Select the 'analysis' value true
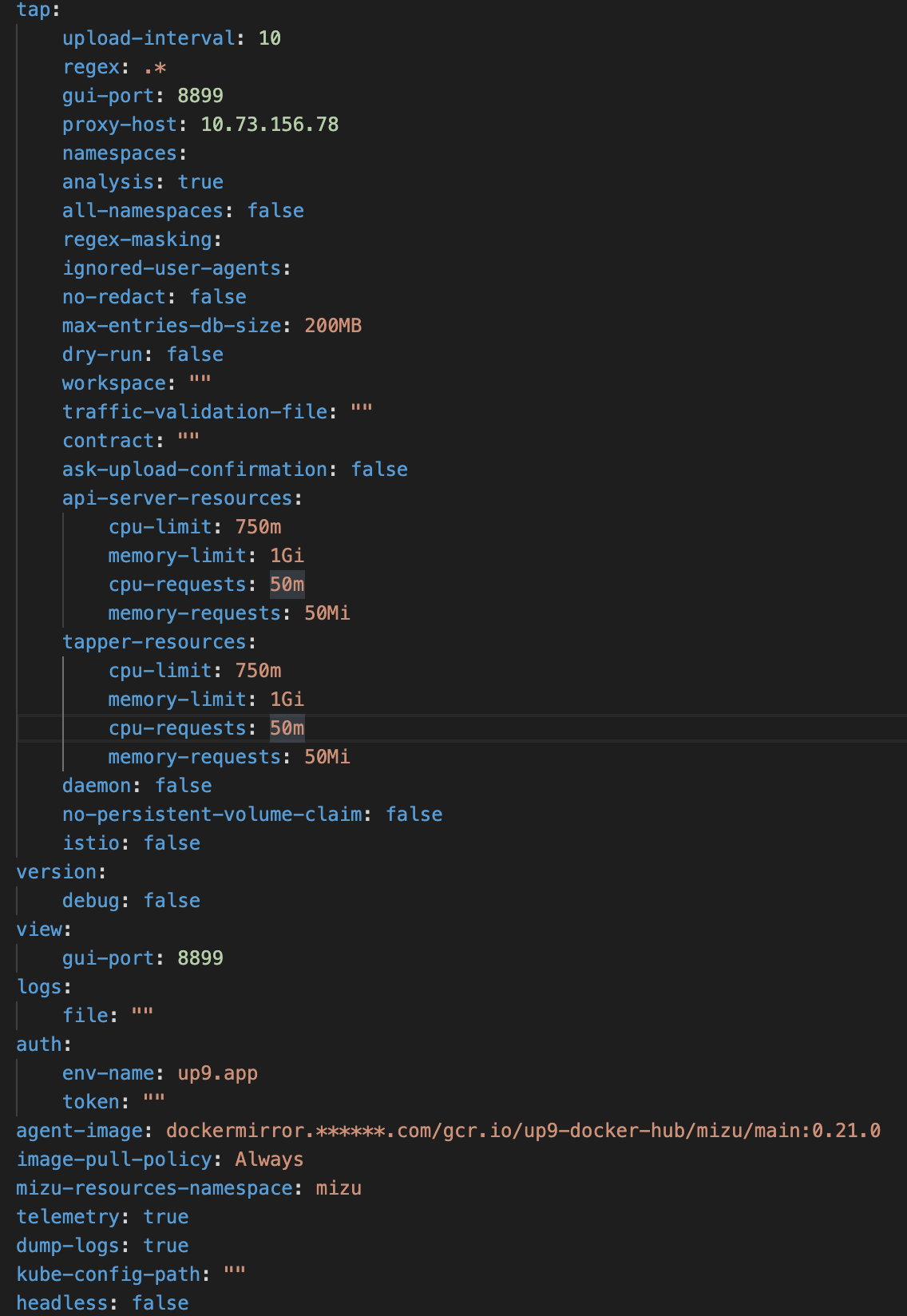Image resolution: width=907 pixels, height=1316 pixels. click(200, 182)
